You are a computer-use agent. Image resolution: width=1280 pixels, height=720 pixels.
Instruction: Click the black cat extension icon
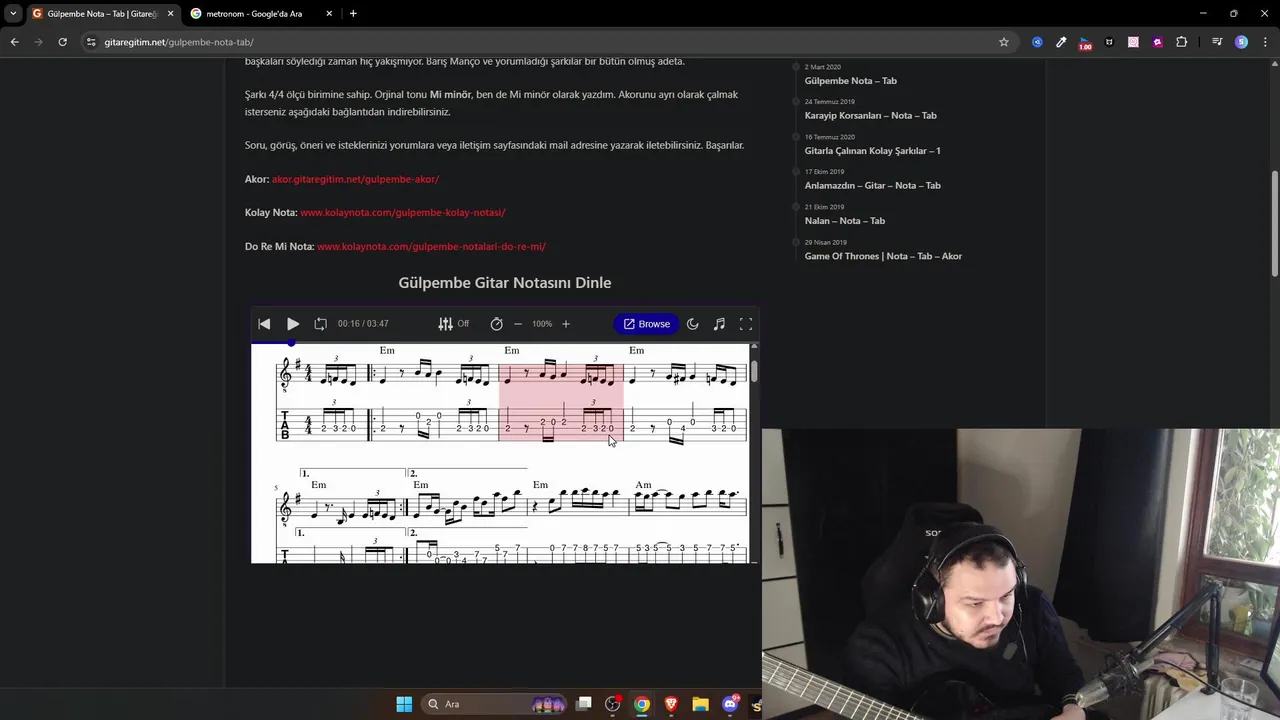tap(1109, 42)
